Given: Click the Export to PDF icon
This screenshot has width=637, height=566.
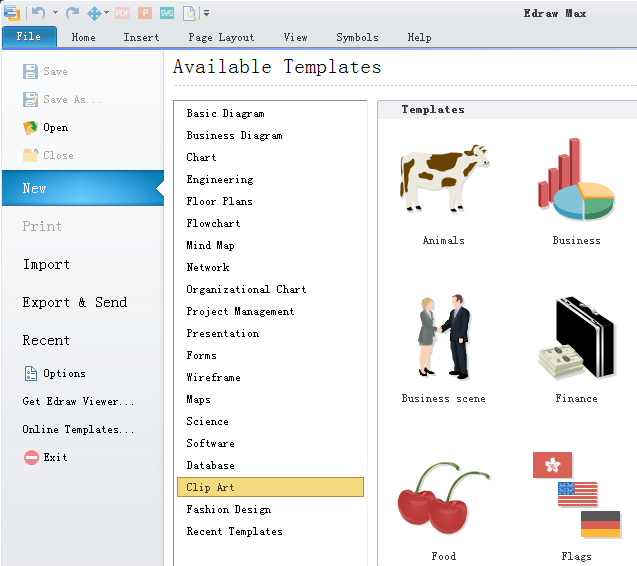Looking at the screenshot, I should point(122,13).
